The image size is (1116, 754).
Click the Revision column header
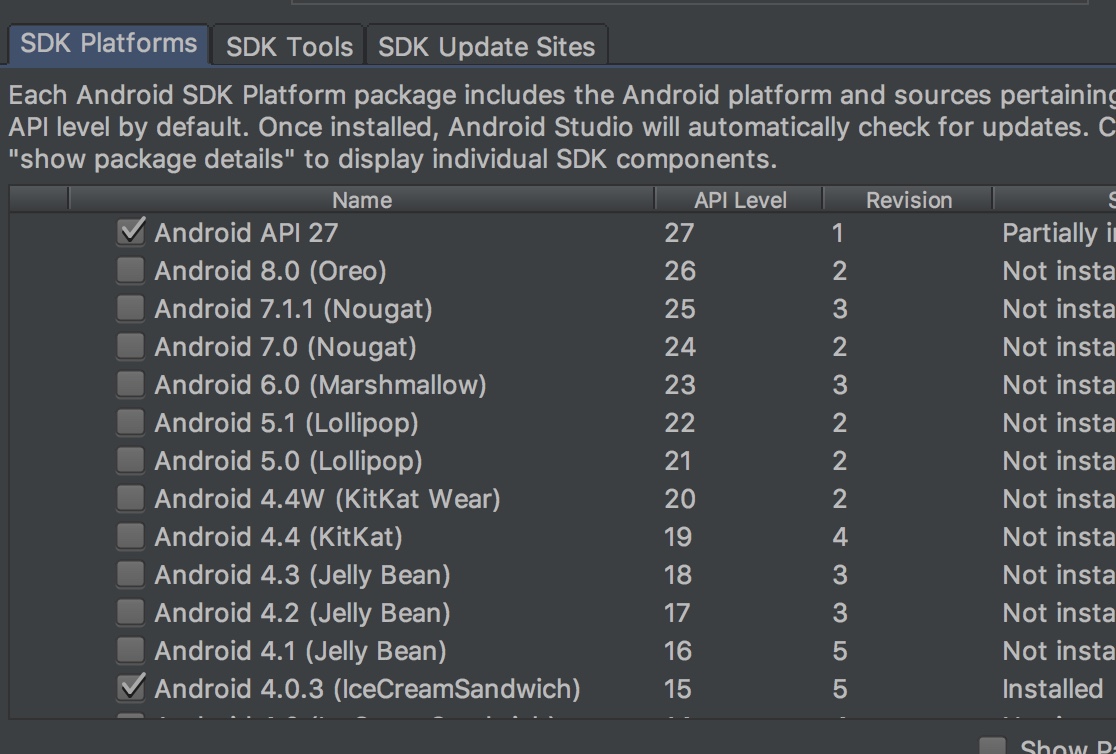908,200
